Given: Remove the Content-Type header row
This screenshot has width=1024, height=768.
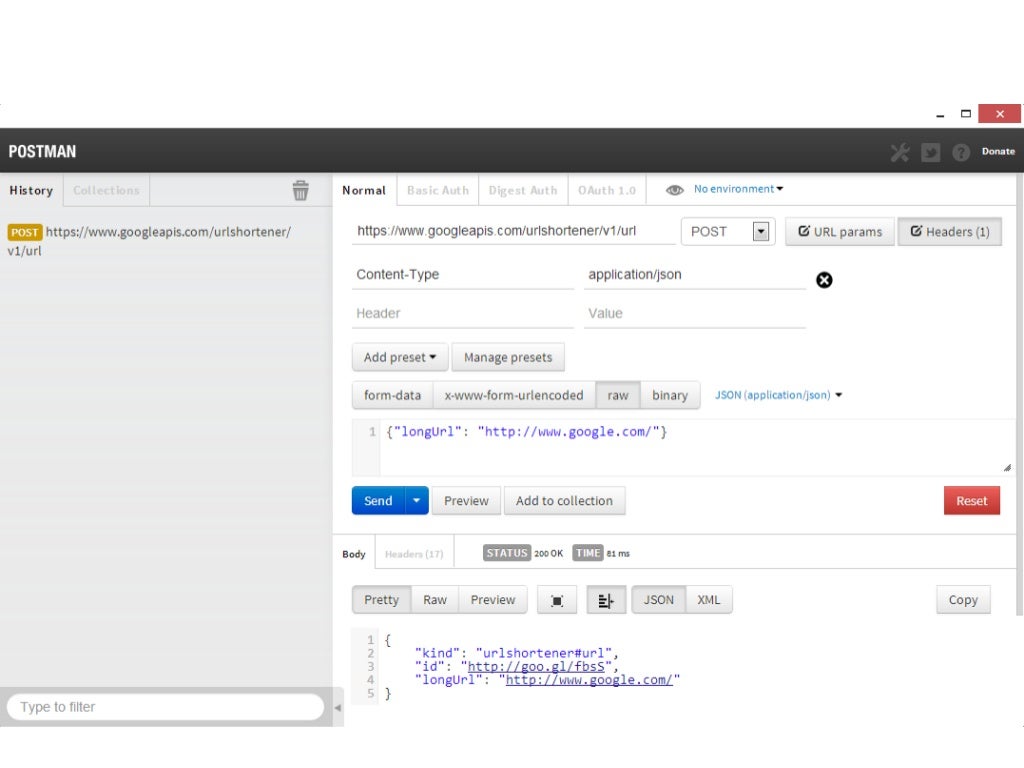Looking at the screenshot, I should click(824, 280).
